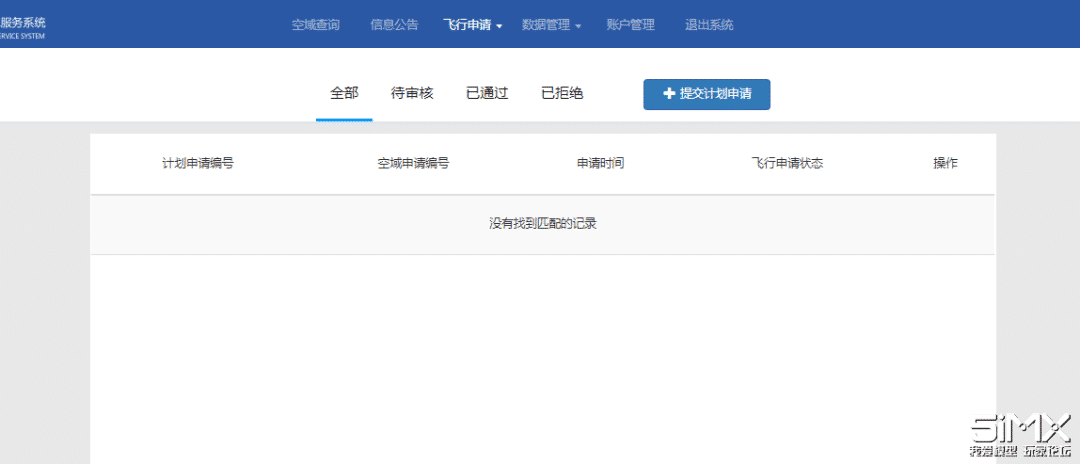This screenshot has height=464, width=1080.
Task: Switch to the 已拒绝 tab
Action: point(562,94)
